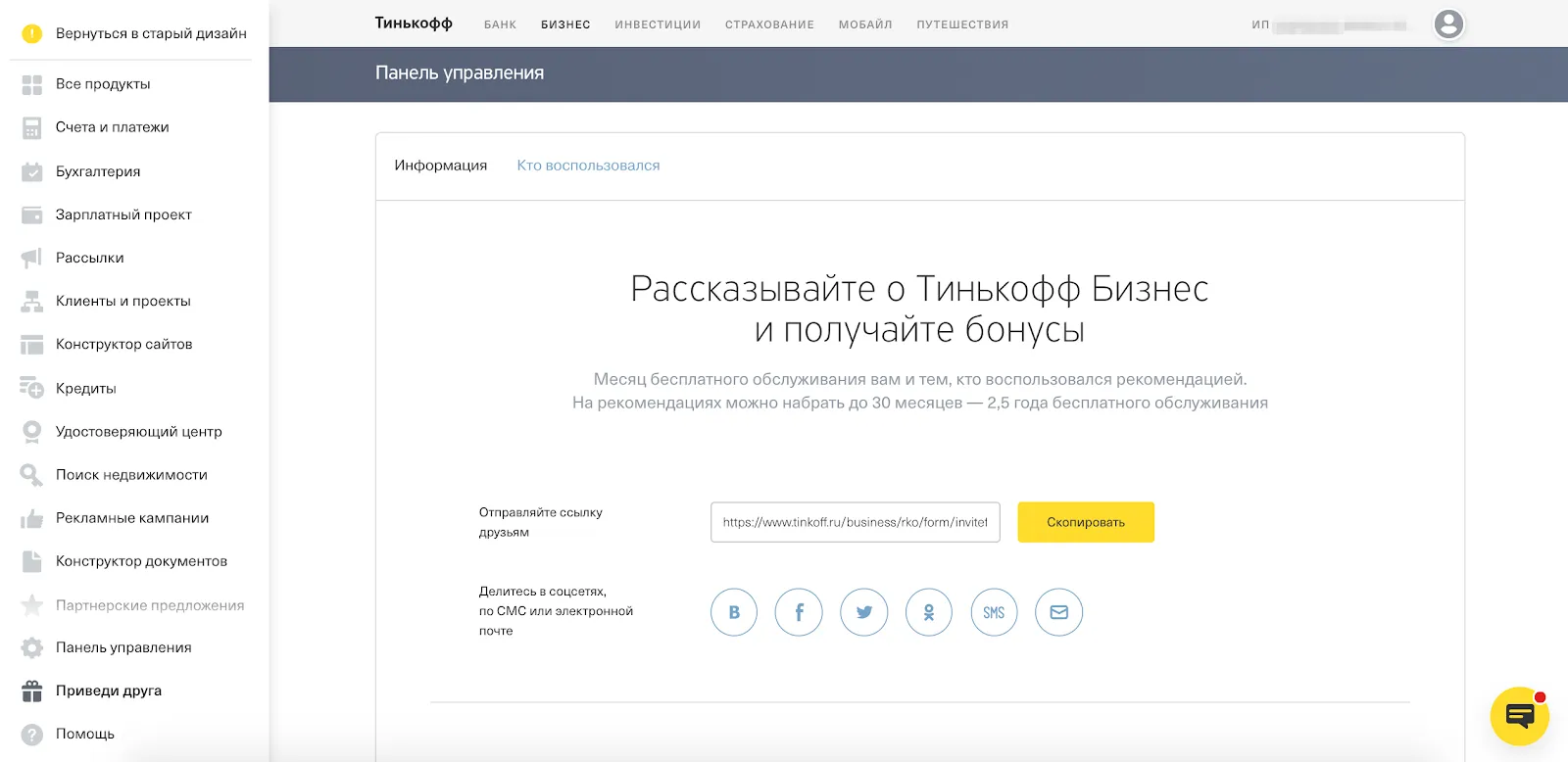Click the Скопировать button
Image resolution: width=1568 pixels, height=762 pixels.
[x=1085, y=522]
